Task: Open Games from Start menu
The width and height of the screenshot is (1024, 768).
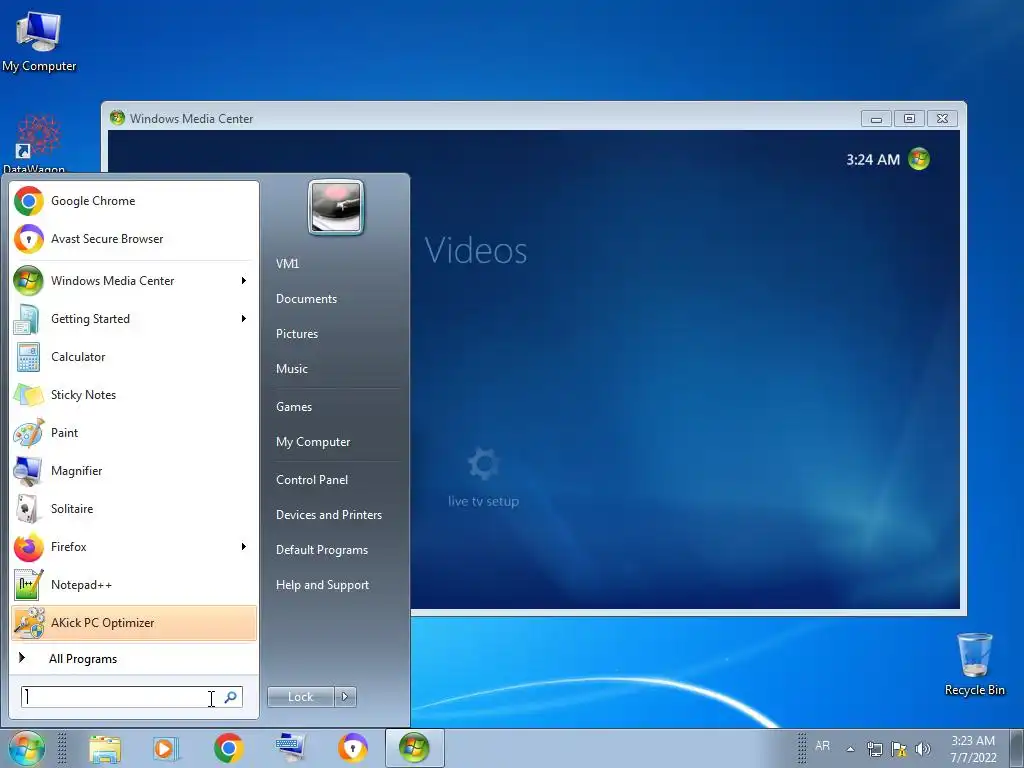Action: tap(294, 407)
